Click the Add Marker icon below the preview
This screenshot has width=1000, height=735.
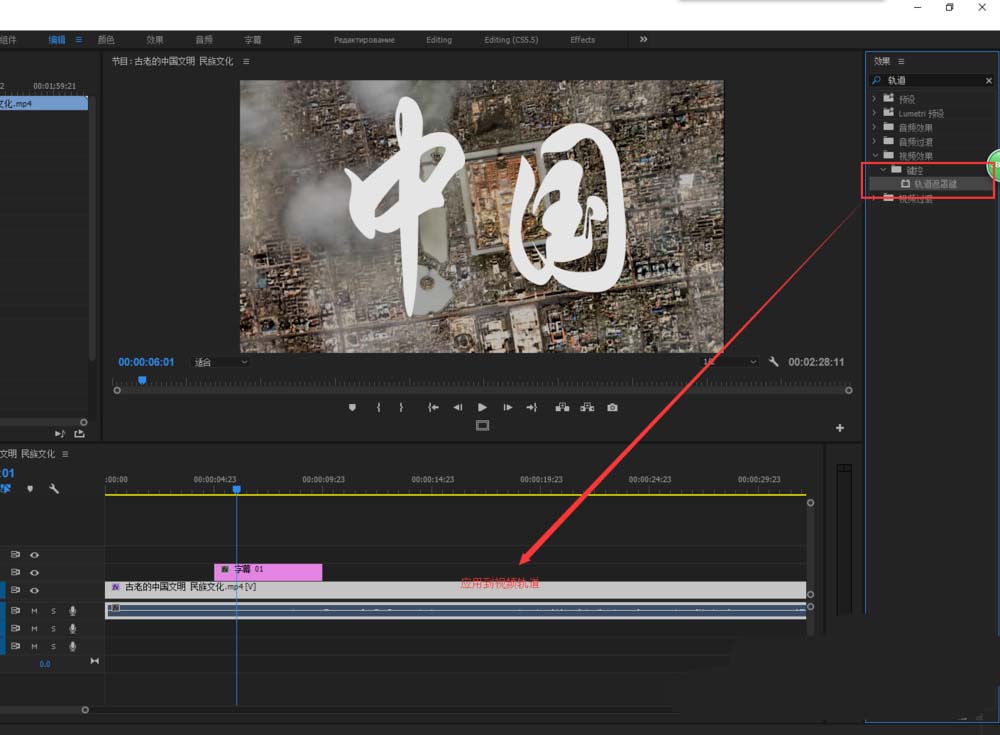tap(352, 407)
